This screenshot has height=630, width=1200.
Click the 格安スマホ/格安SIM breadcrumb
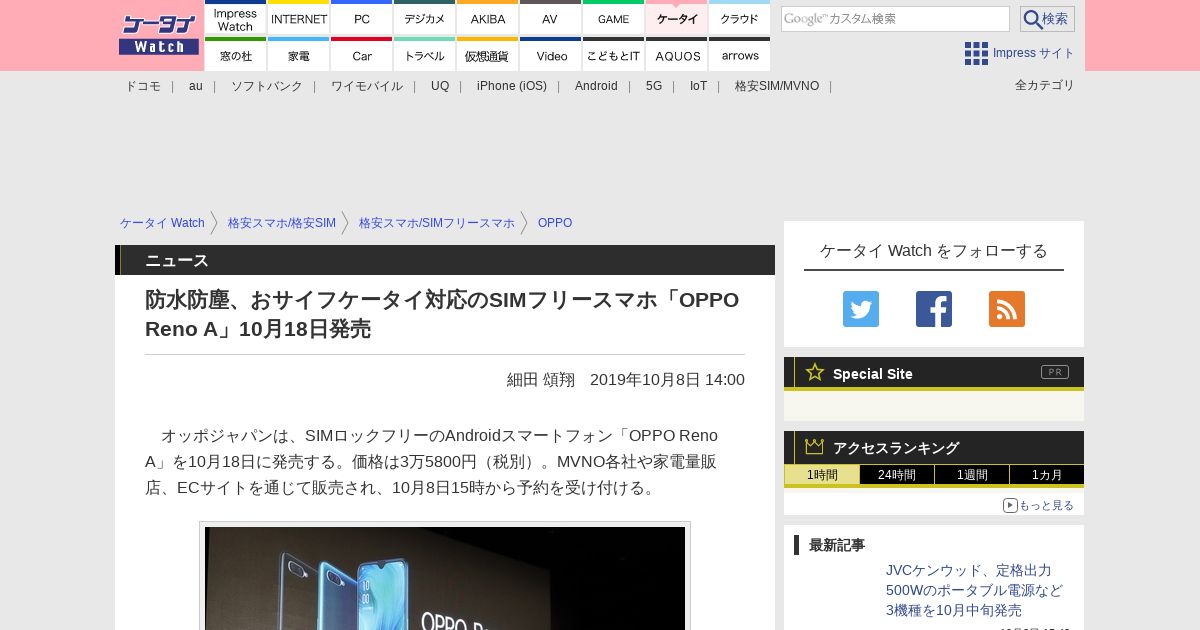pyautogui.click(x=282, y=223)
